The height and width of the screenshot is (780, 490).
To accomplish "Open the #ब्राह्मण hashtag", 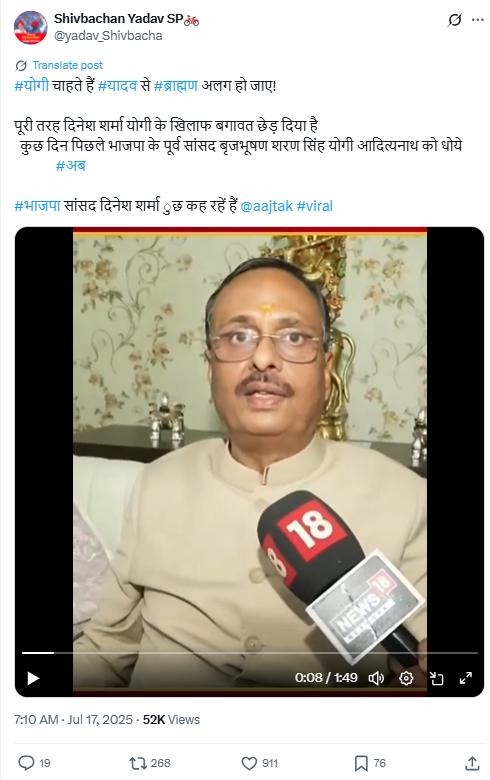I will (x=176, y=86).
